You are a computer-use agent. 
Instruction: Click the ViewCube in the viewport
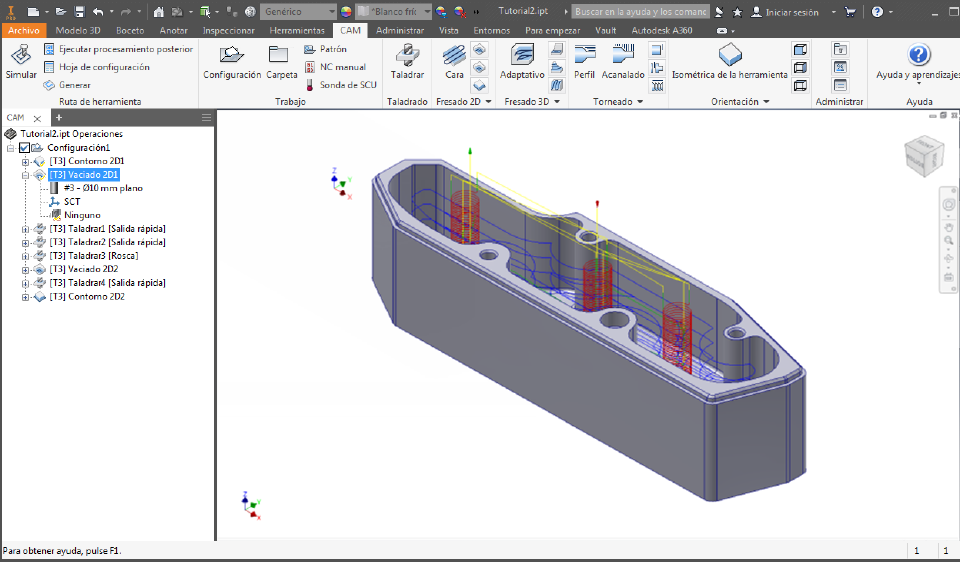[x=923, y=154]
